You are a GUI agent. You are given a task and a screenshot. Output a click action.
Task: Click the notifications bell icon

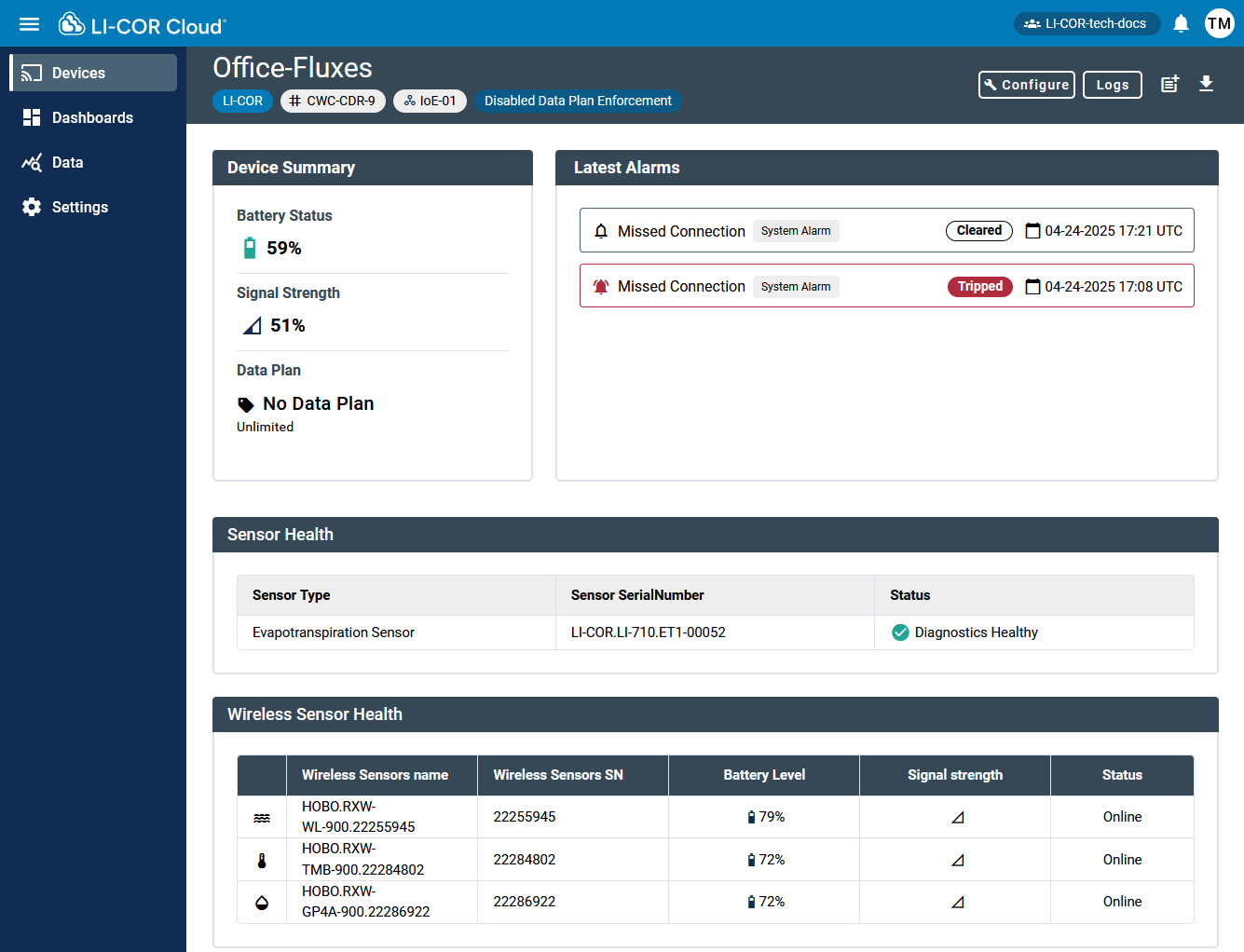coord(1181,23)
